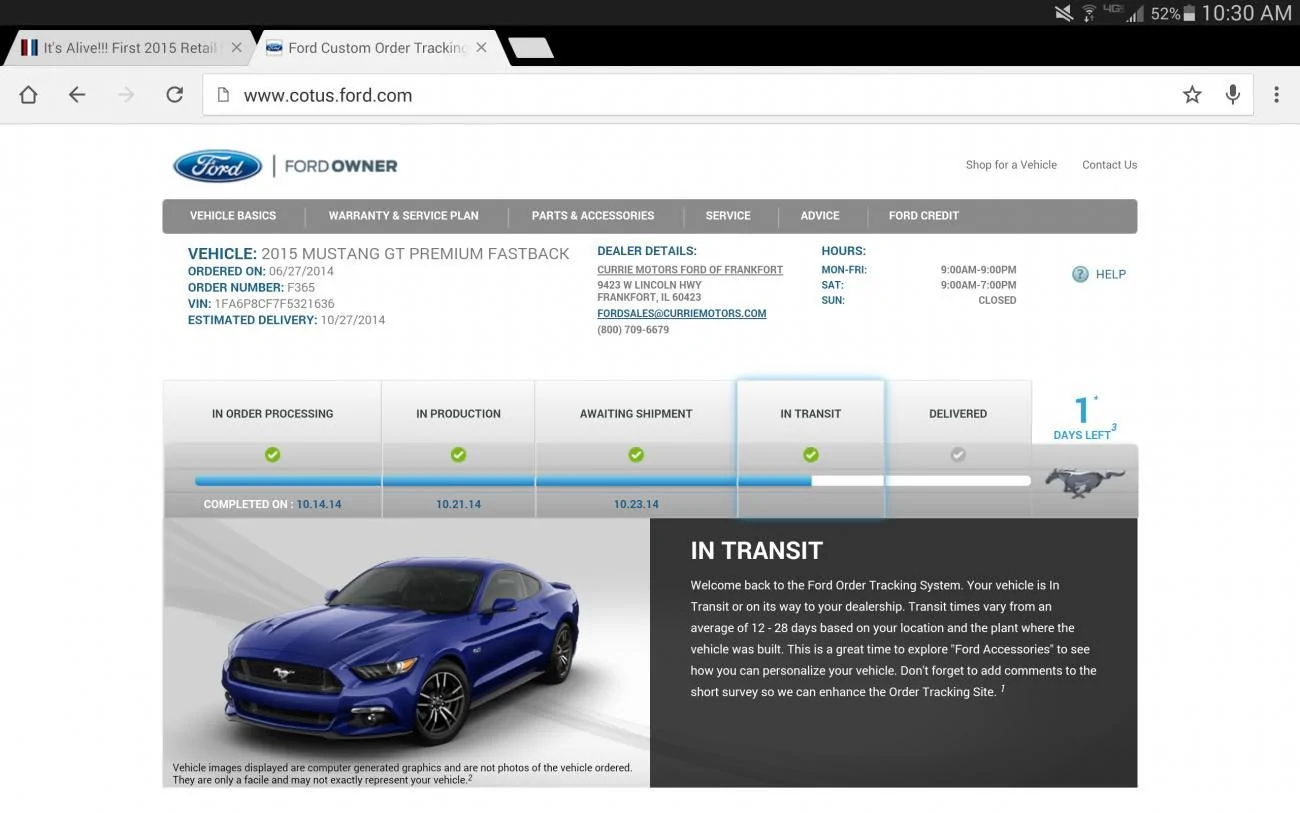Click green check under In Transit
This screenshot has width=1300, height=813.
[811, 455]
